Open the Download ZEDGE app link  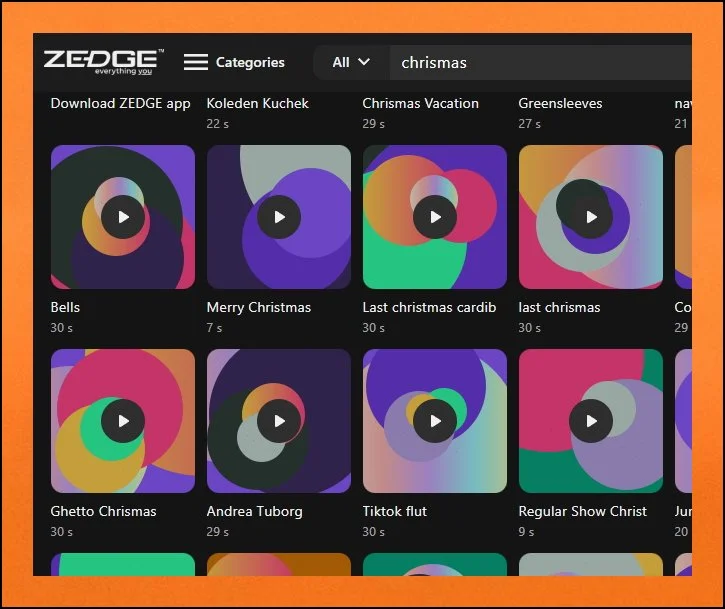(120, 103)
